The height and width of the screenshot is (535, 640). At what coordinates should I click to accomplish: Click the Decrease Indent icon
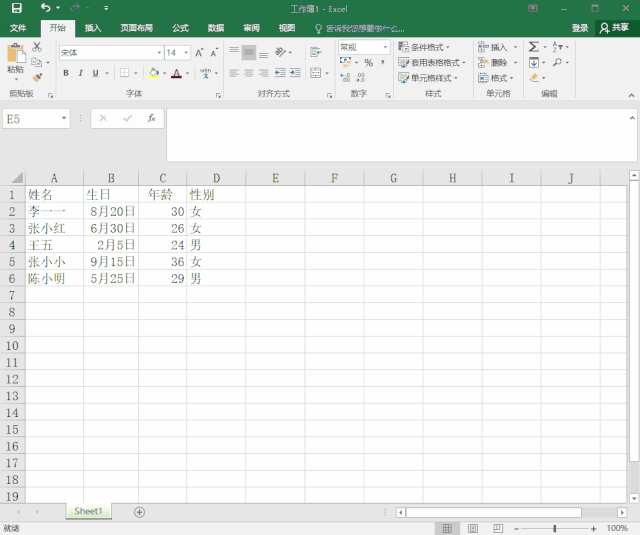tap(280, 73)
